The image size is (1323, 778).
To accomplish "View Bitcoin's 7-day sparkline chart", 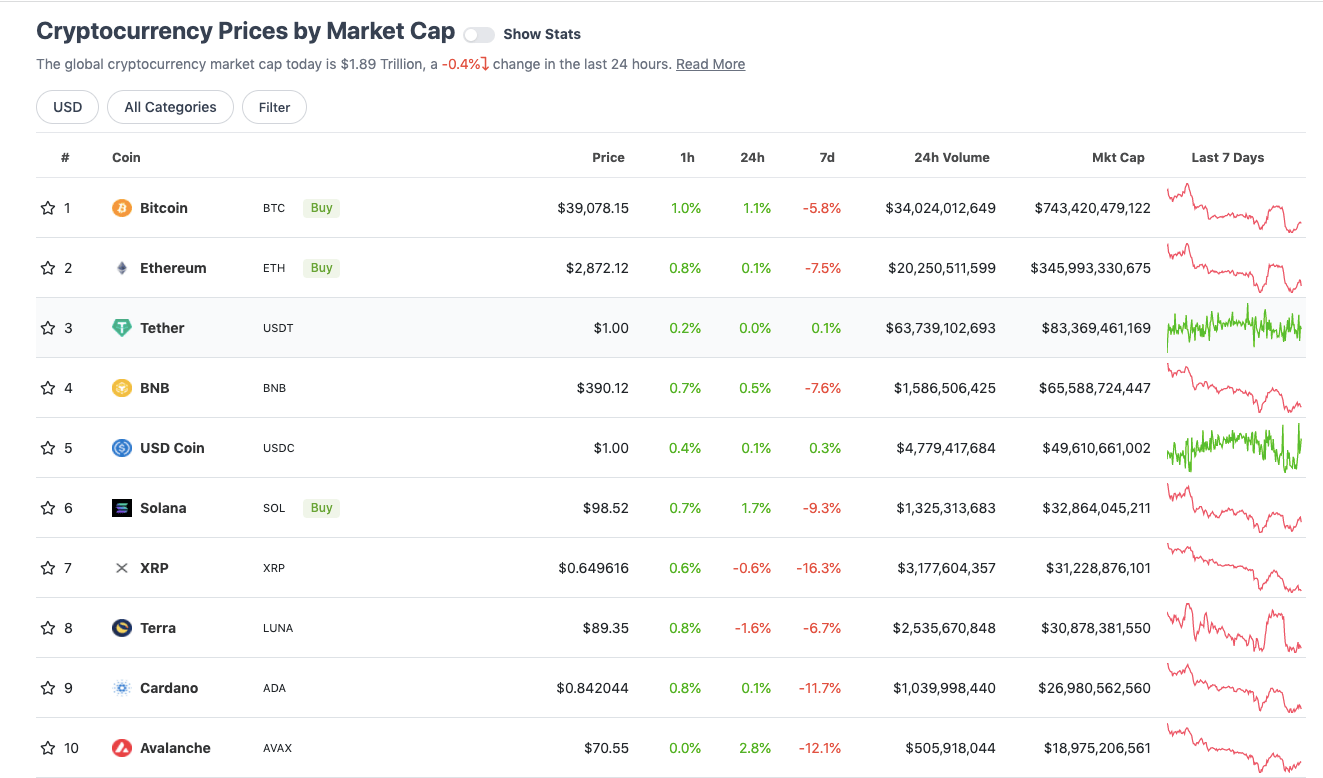I will [1235, 208].
